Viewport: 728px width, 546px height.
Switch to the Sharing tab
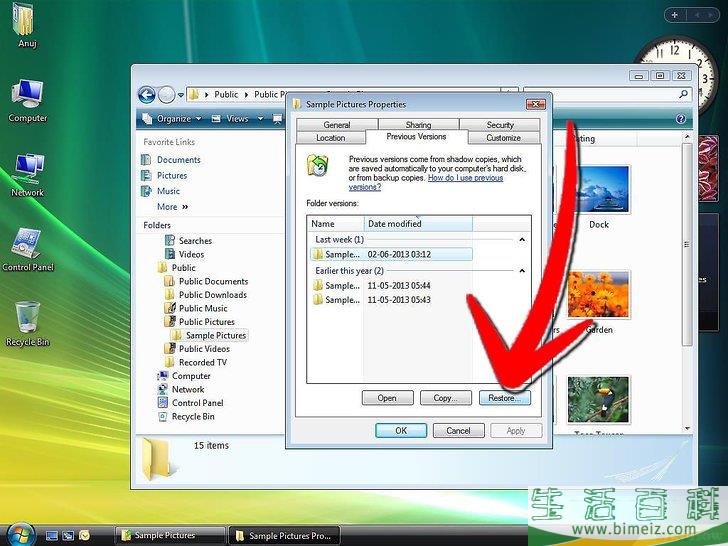coord(418,124)
